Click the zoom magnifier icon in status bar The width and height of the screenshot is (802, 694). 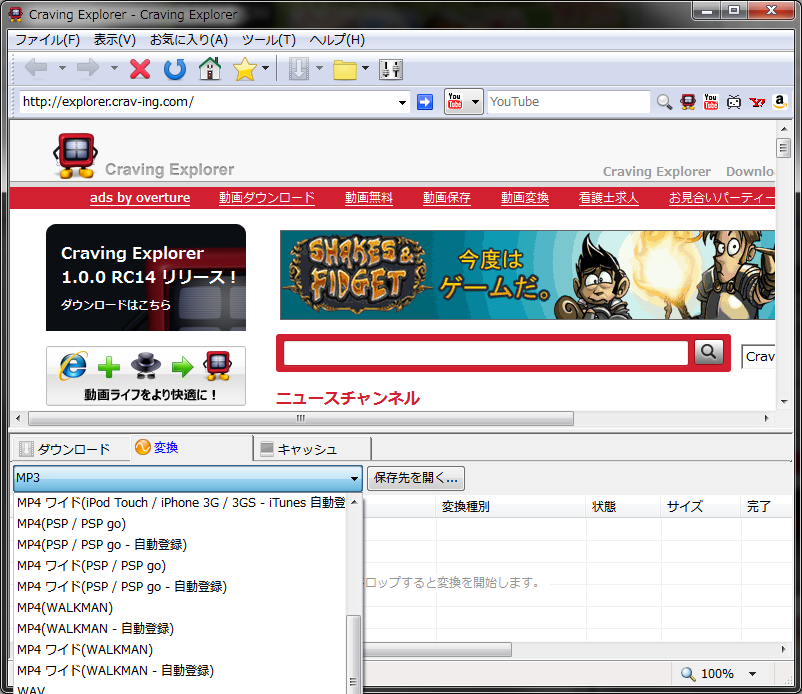[688, 674]
